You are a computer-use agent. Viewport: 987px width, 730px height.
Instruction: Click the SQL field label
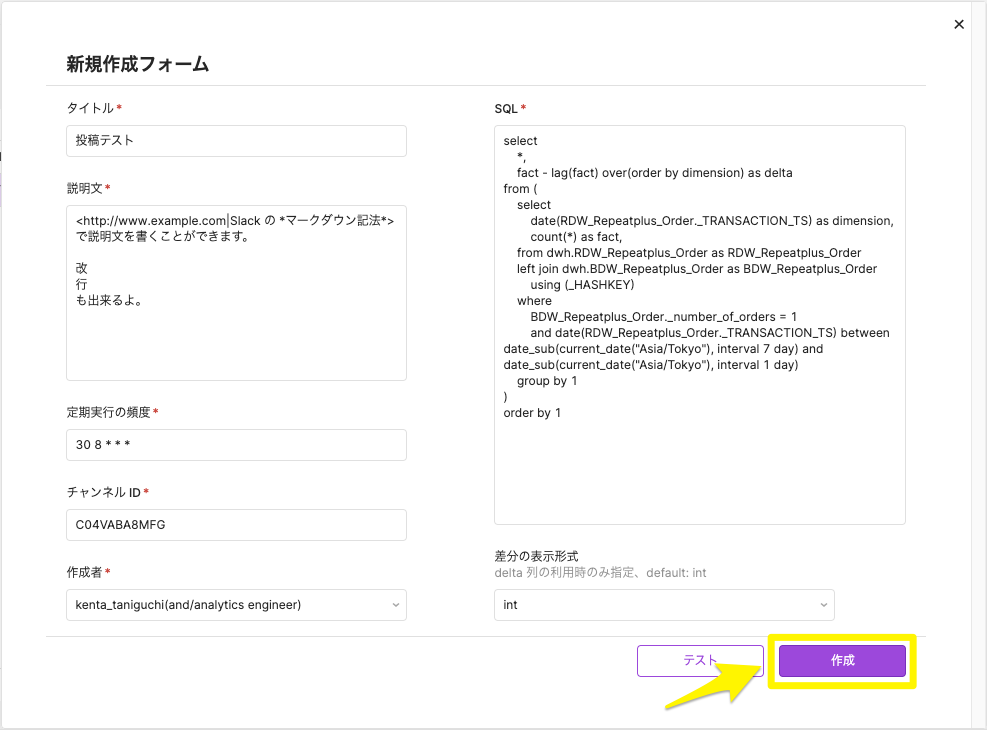pos(506,108)
